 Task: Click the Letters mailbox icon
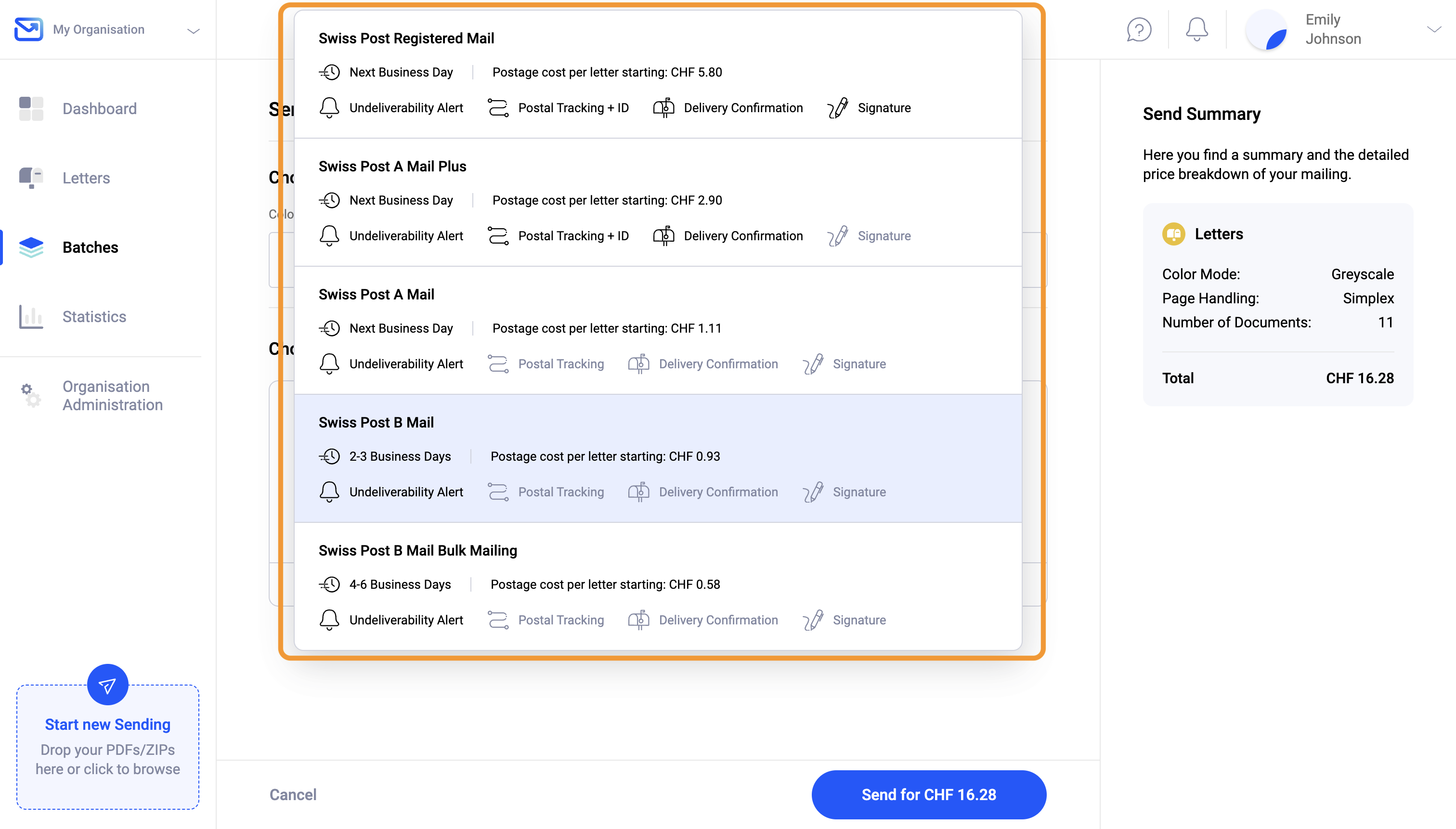pos(31,178)
